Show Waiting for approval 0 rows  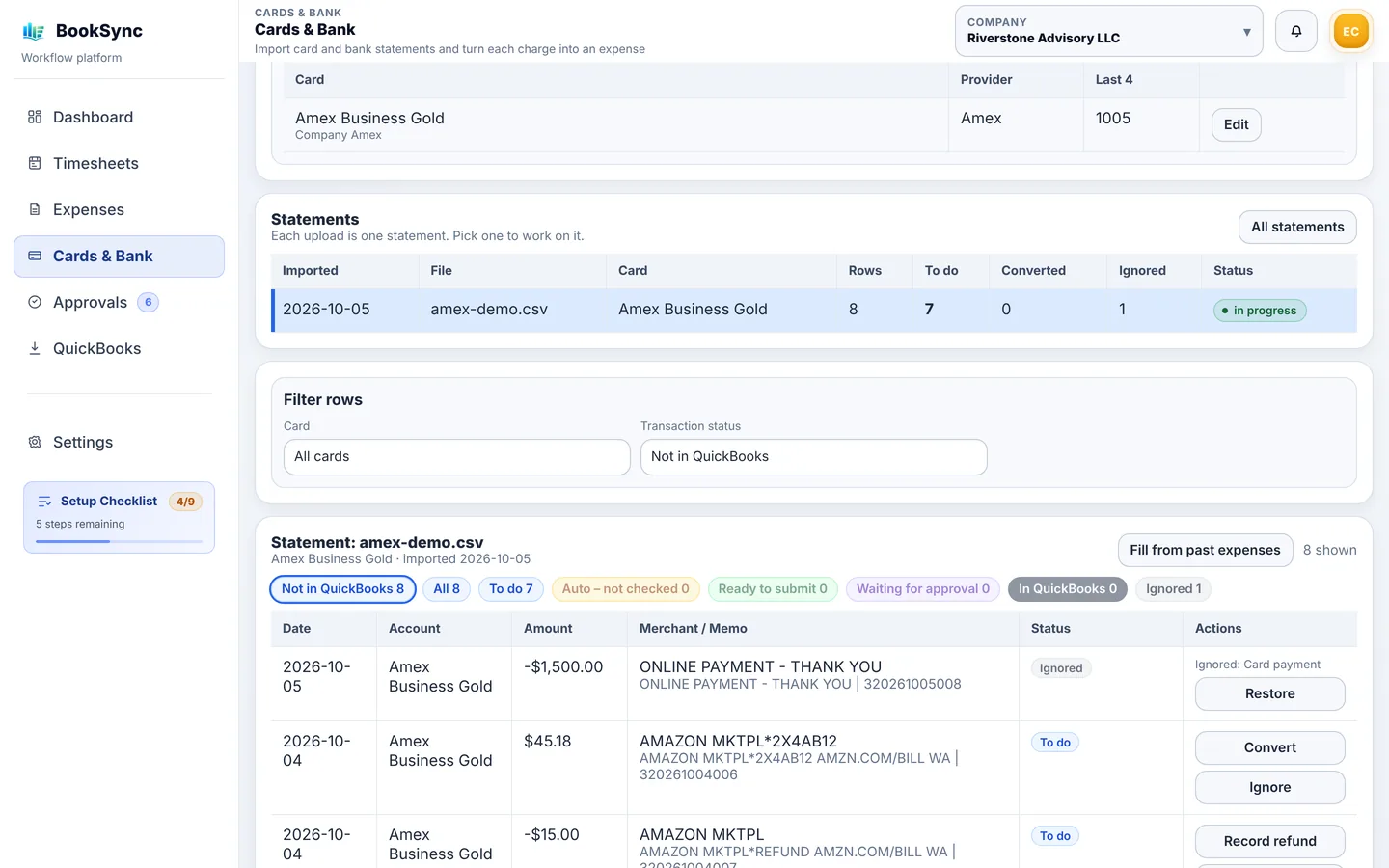point(923,589)
